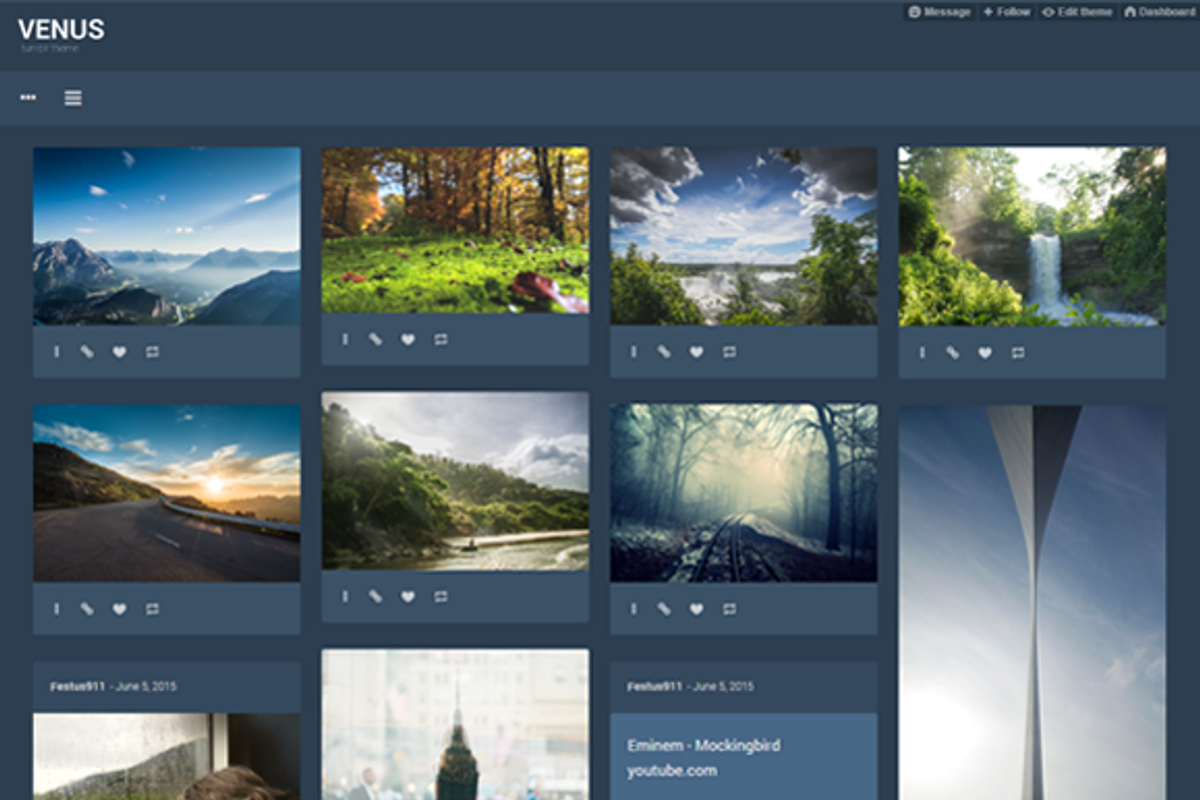Copy permalink of cloudy sky waterfall post
Screen dimensions: 1200x800
click(x=664, y=352)
